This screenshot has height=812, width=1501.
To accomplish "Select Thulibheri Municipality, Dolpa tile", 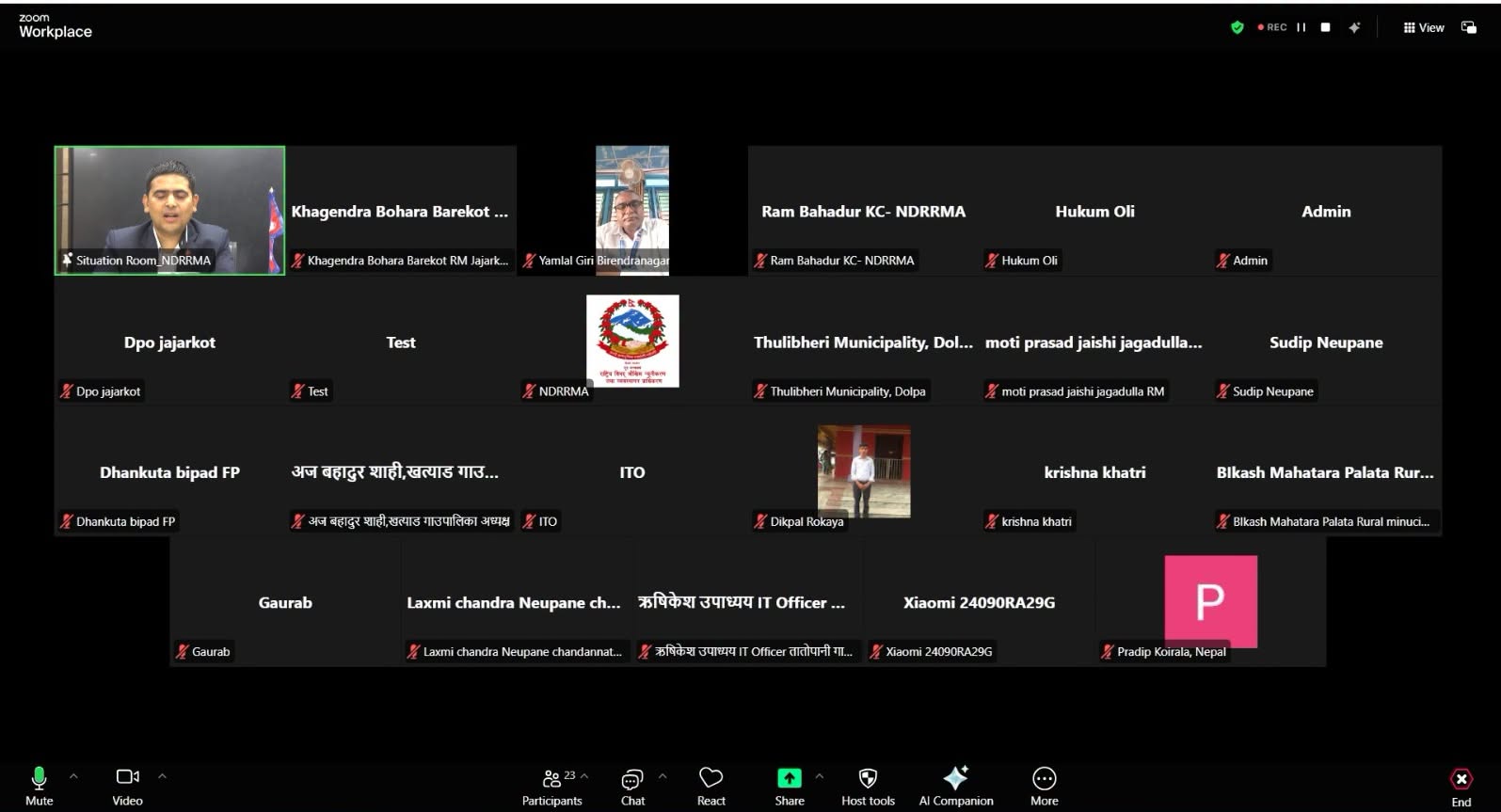I will [863, 342].
